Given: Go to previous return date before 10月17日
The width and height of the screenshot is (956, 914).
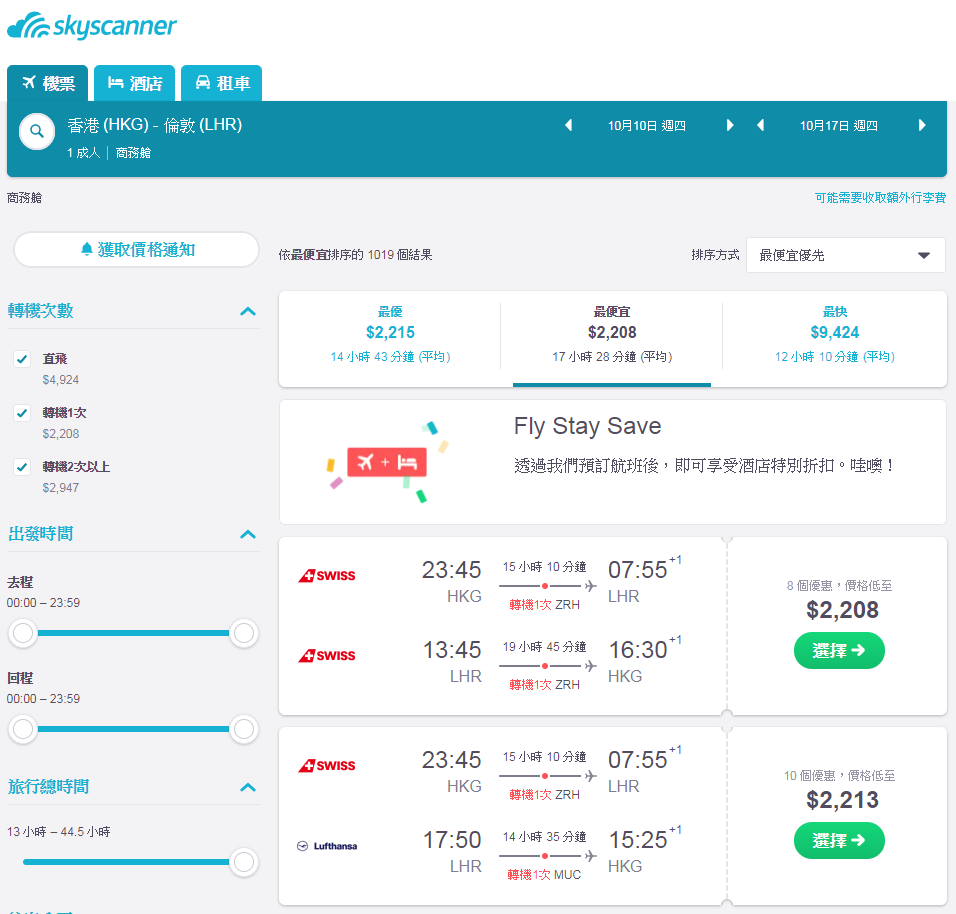Looking at the screenshot, I should pyautogui.click(x=760, y=126).
